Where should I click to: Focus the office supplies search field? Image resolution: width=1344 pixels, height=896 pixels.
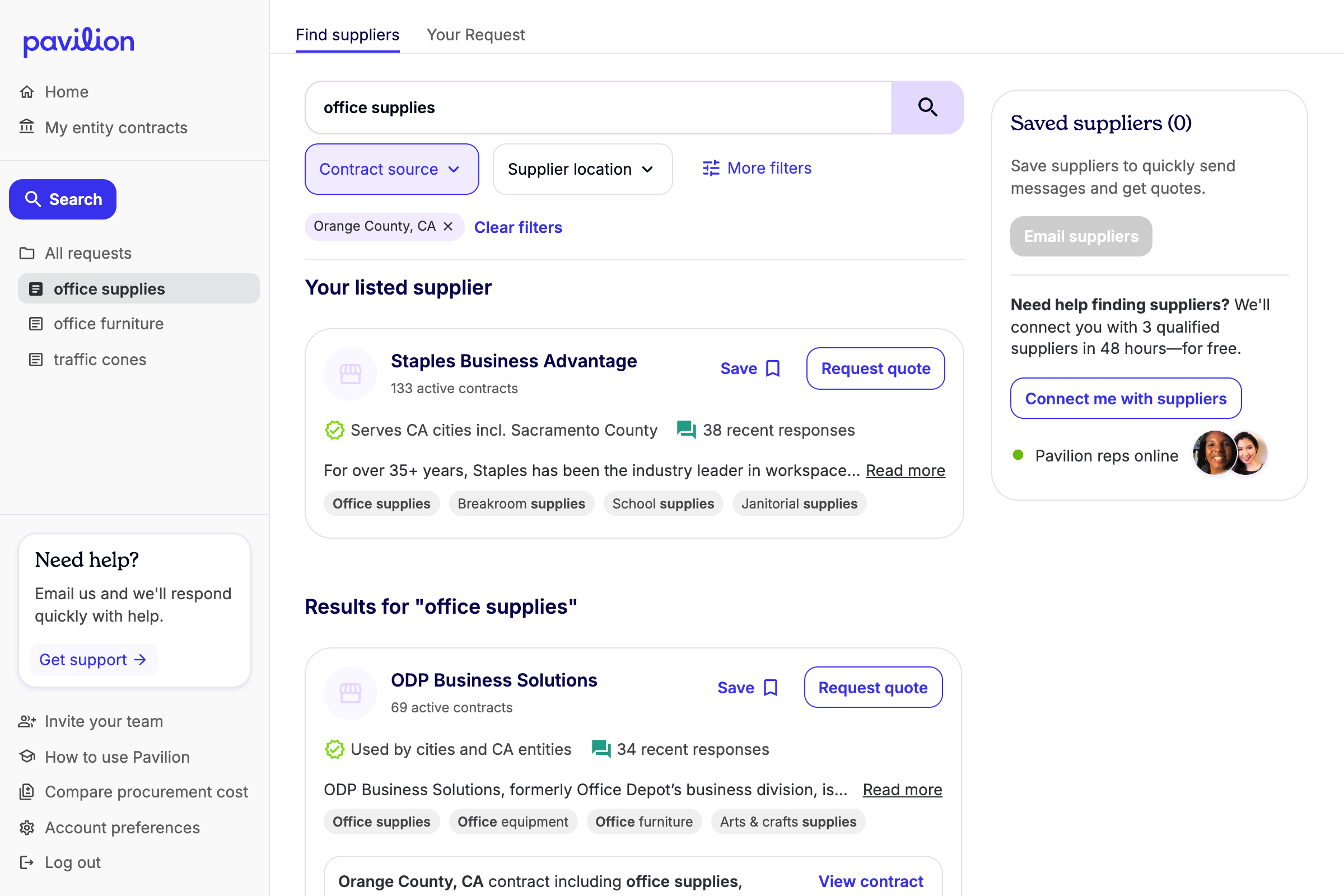click(599, 108)
